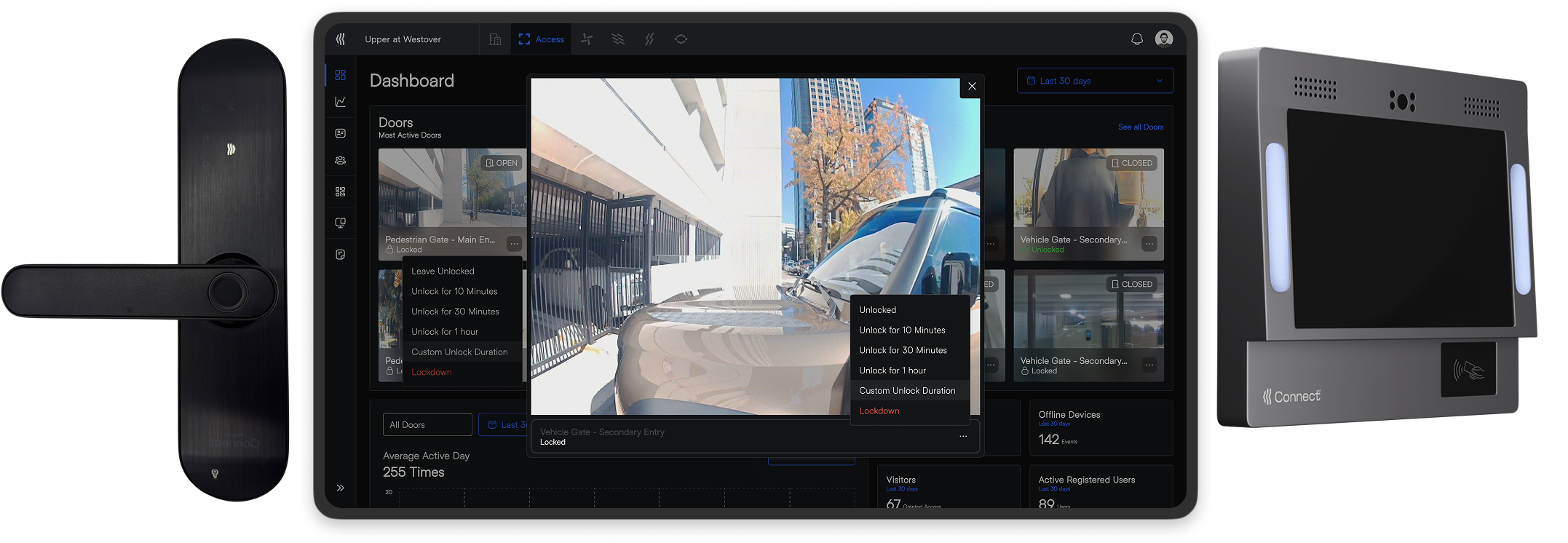
Task: Expand the sidebar with double-chevron icon
Action: click(341, 488)
